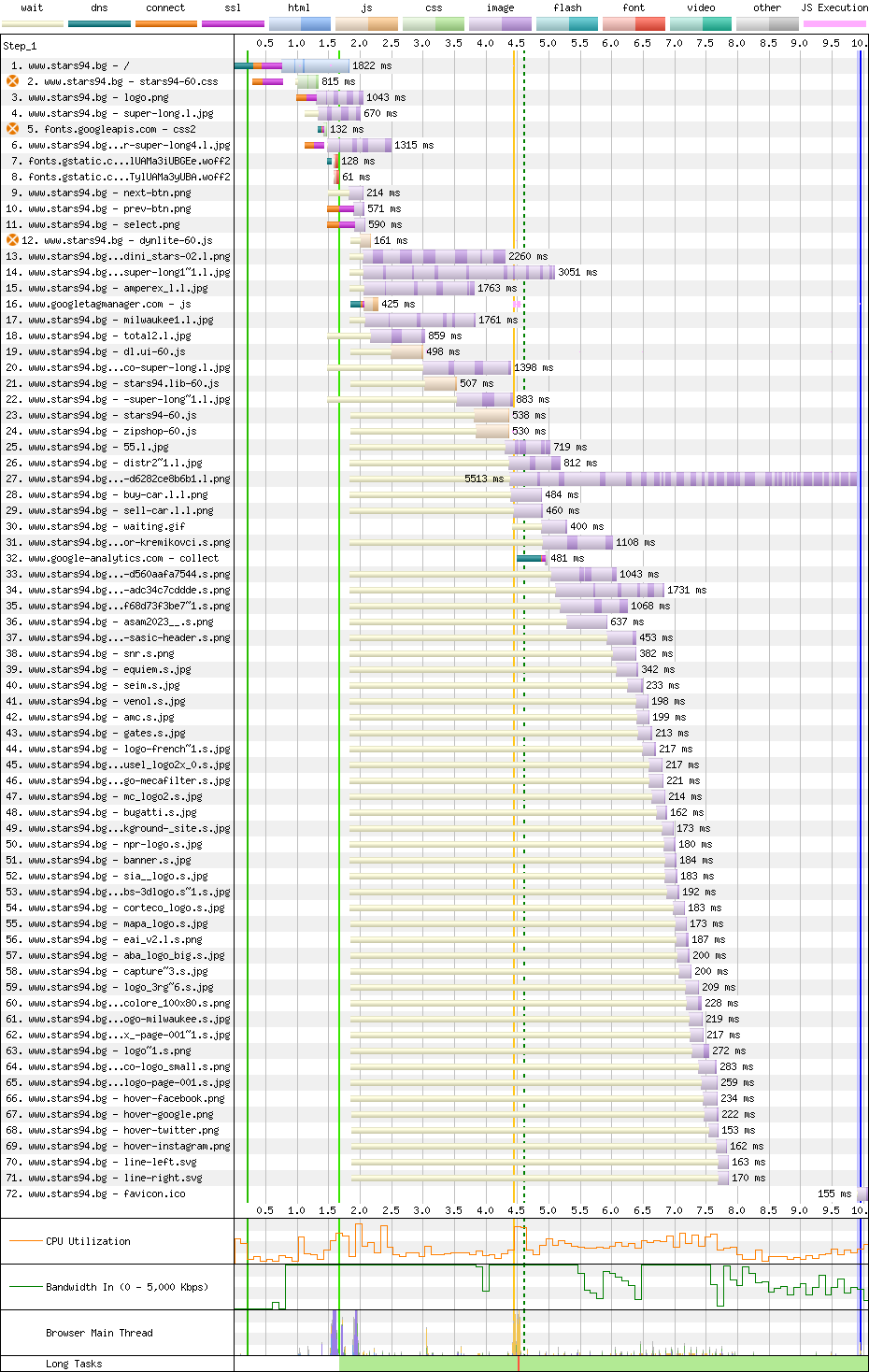This screenshot has height=1372, width=869.
Task: Click the green Long Tasks bar
Action: [604, 1364]
